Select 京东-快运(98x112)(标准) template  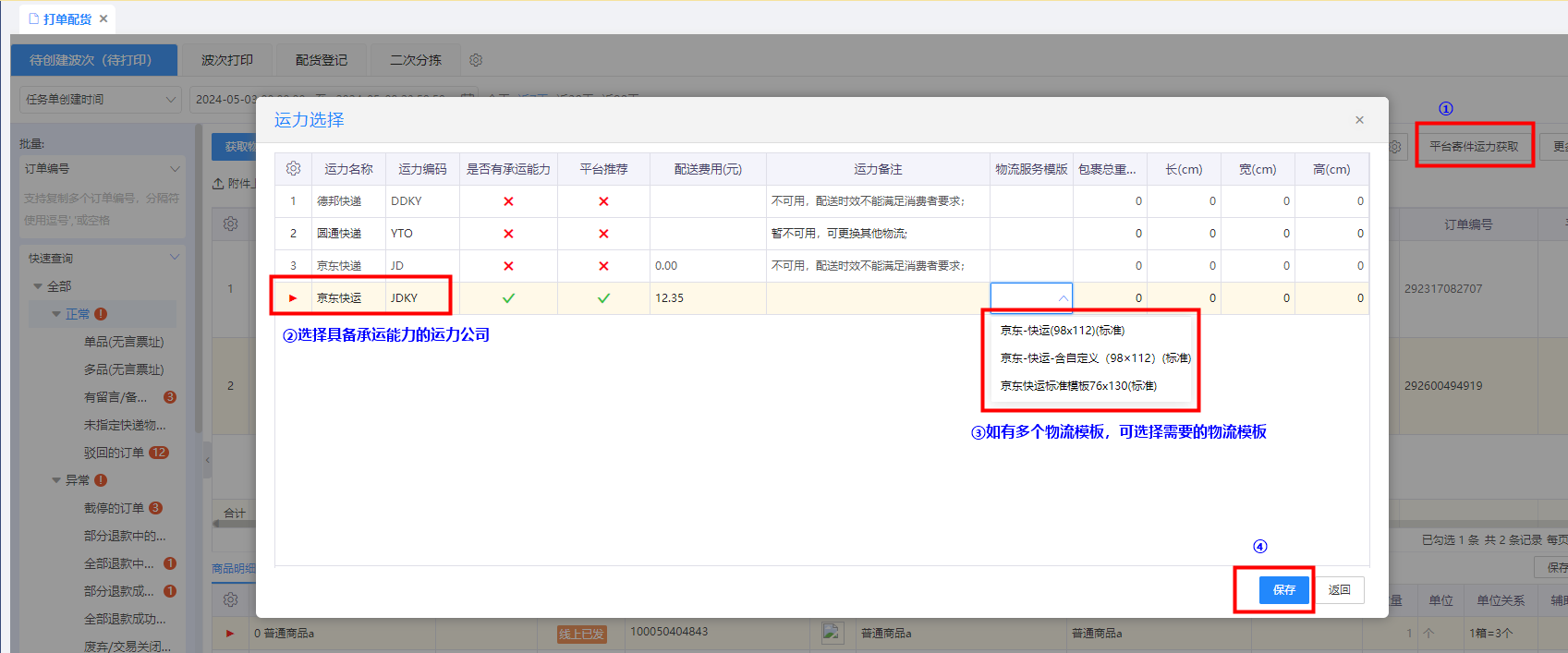pyautogui.click(x=1062, y=331)
